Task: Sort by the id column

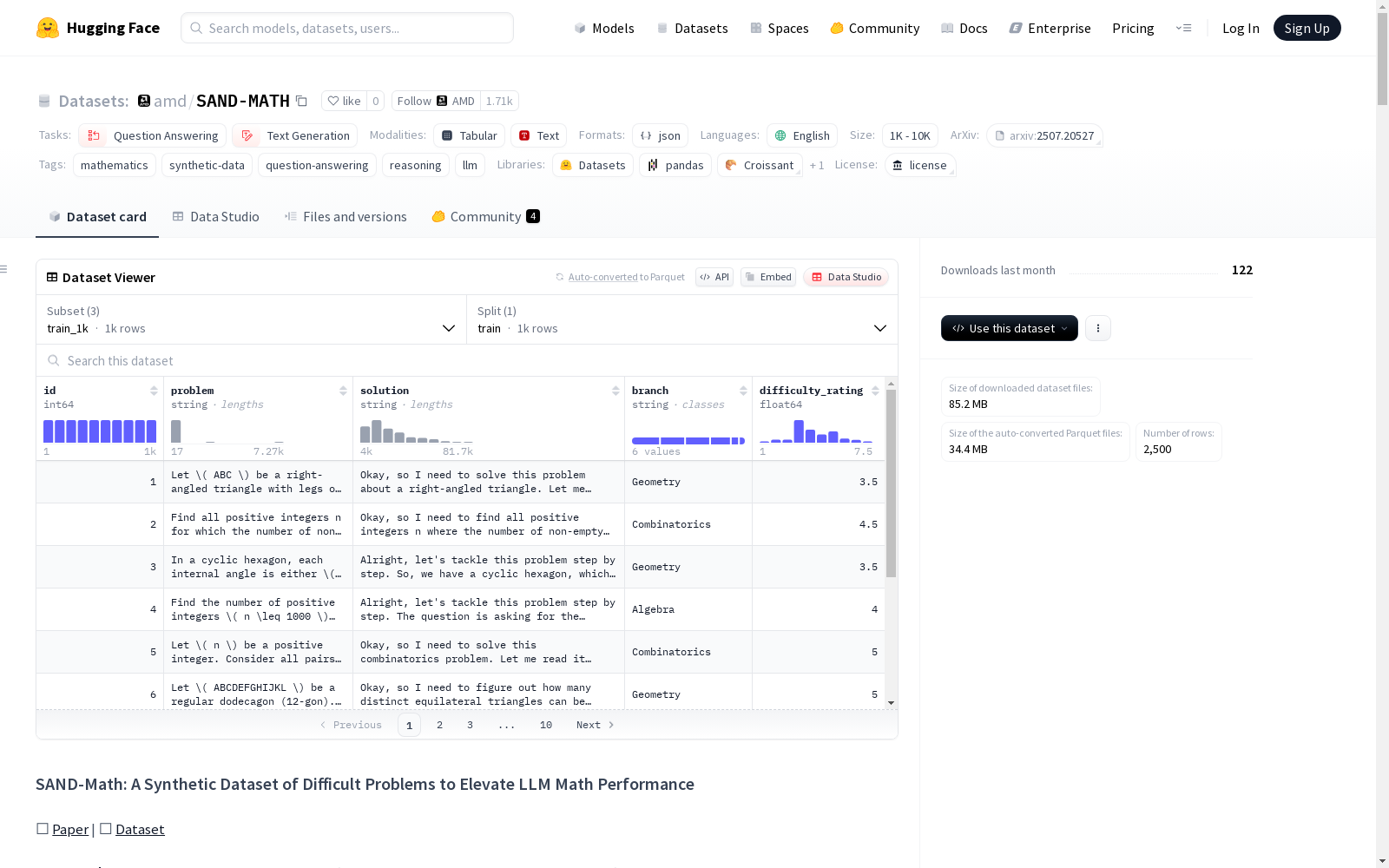Action: coord(154,391)
